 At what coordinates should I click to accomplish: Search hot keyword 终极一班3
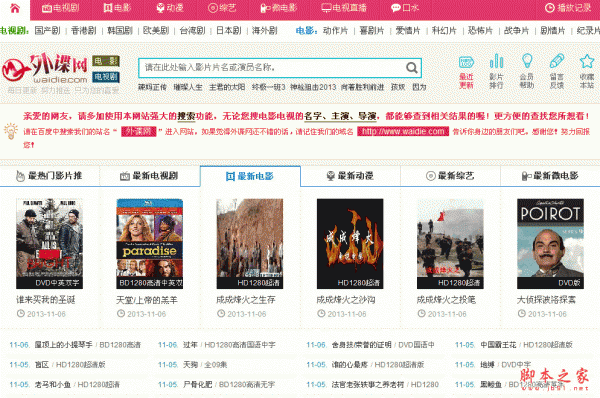(269, 87)
